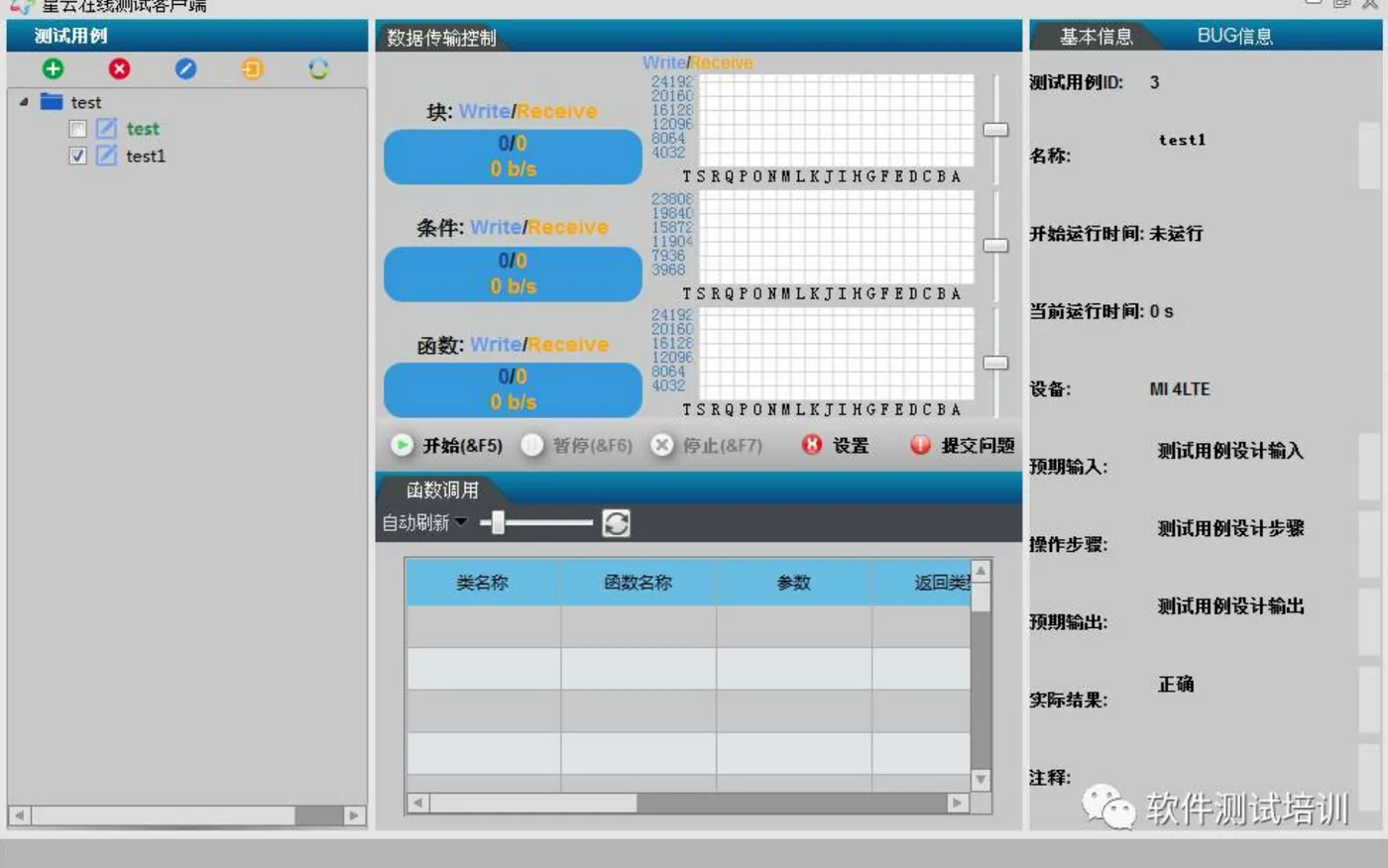Click the refresh test case list icon

(318, 68)
